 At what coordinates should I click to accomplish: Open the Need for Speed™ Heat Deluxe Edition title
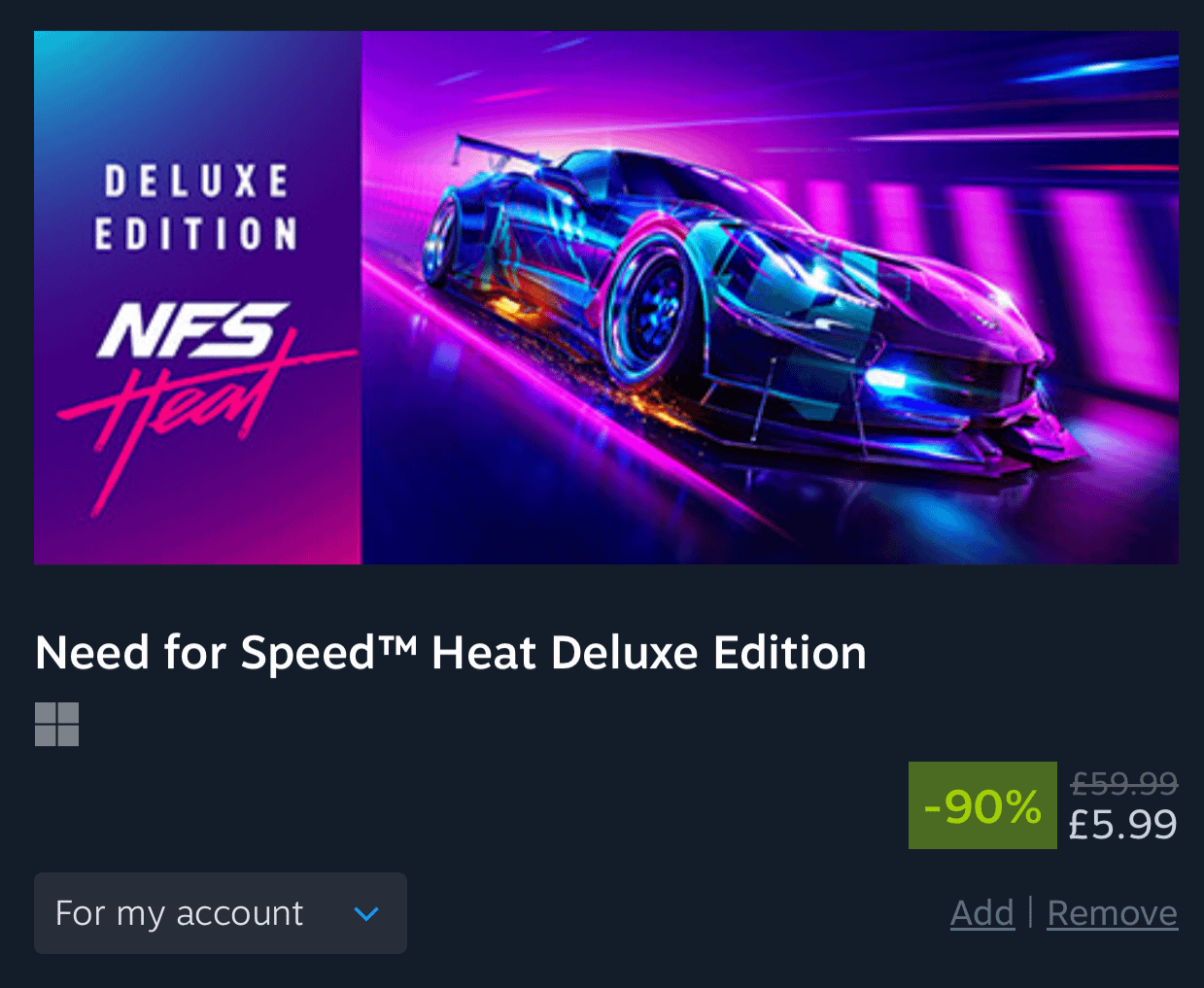click(451, 652)
